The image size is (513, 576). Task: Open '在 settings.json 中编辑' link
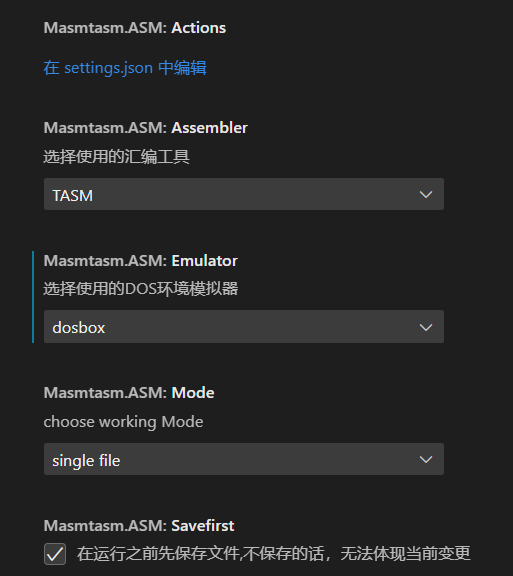pos(125,68)
